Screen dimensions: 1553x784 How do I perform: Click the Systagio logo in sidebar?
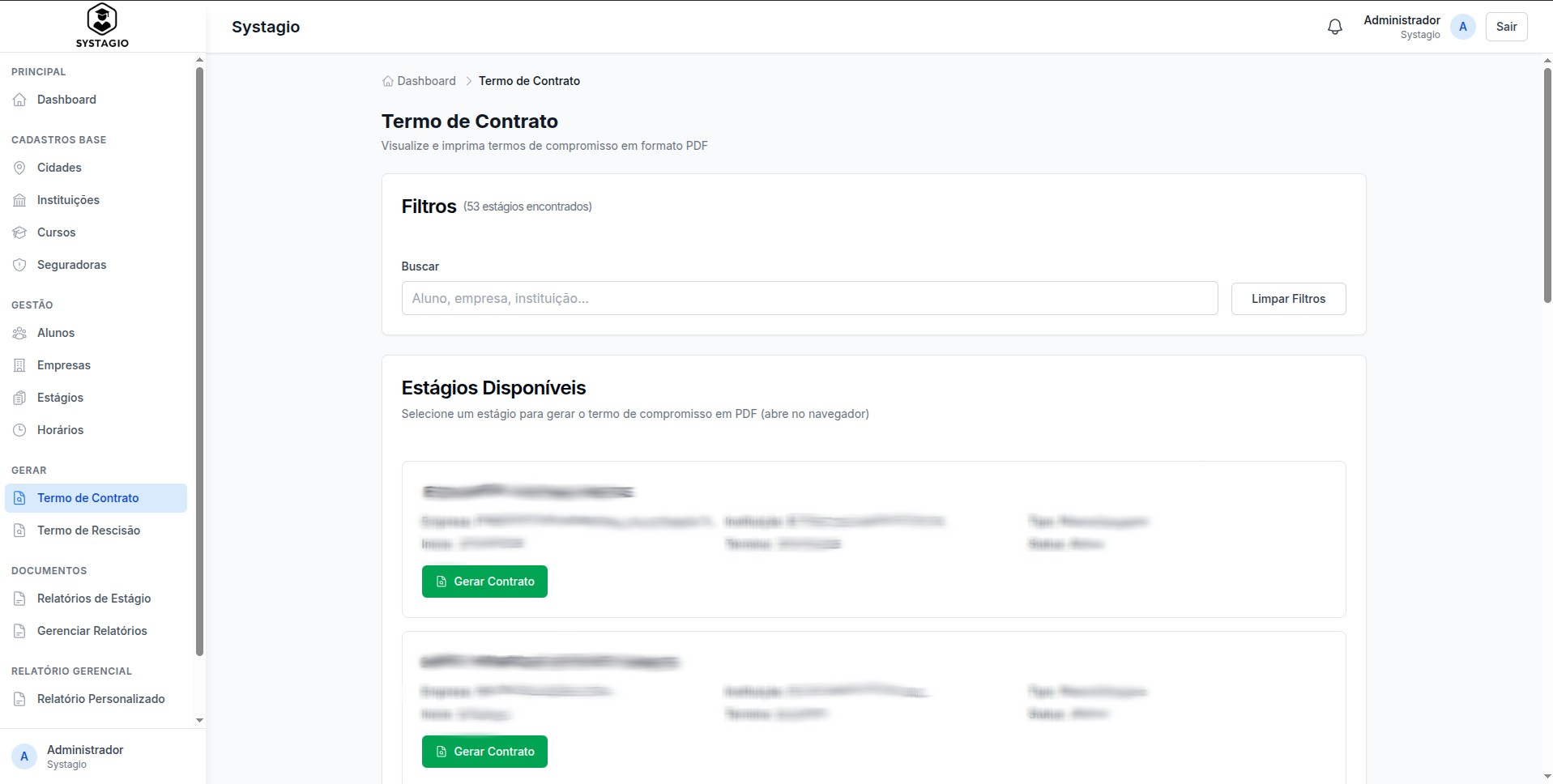coord(102,26)
